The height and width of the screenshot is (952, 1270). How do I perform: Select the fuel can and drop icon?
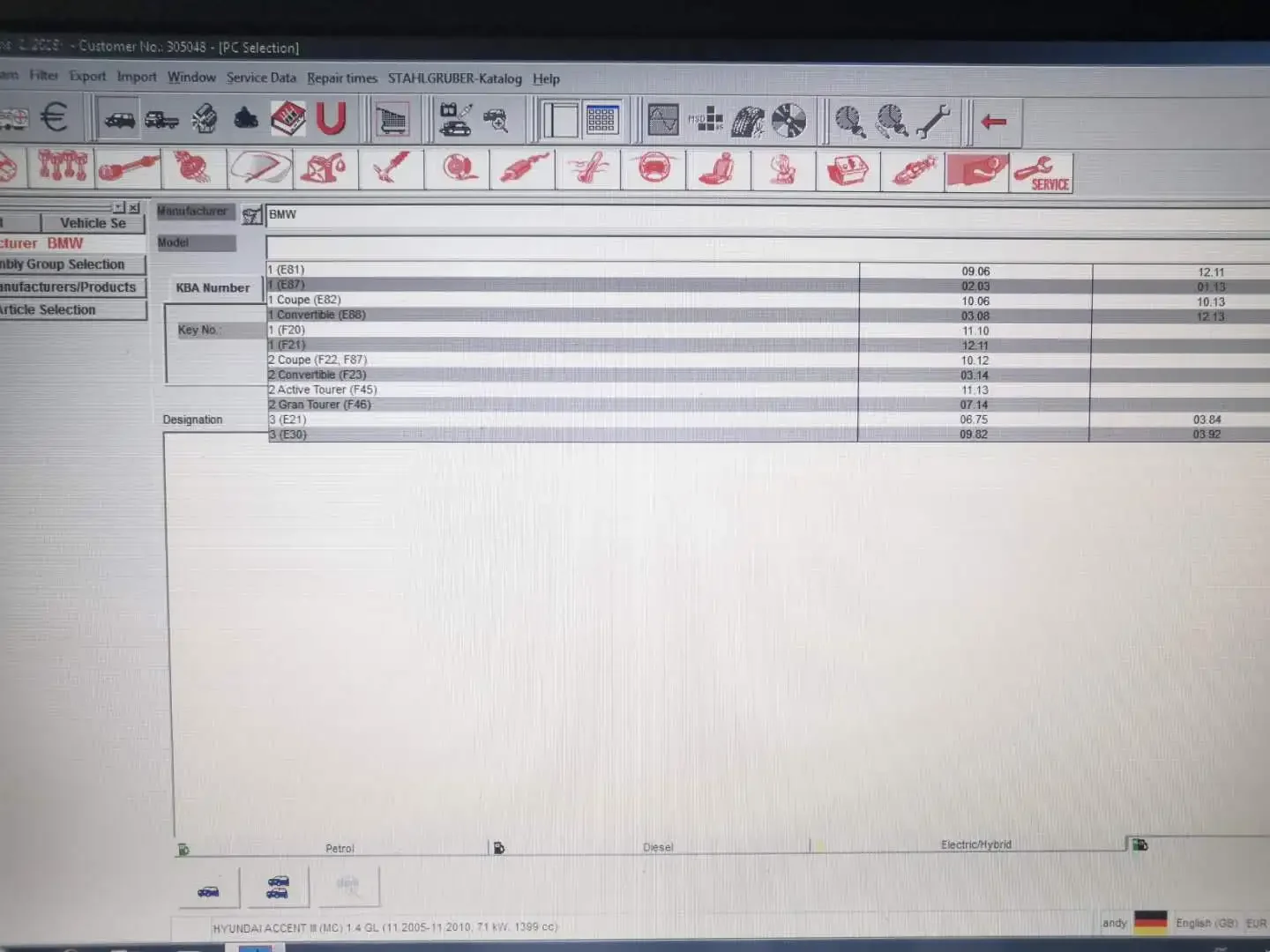(x=325, y=168)
